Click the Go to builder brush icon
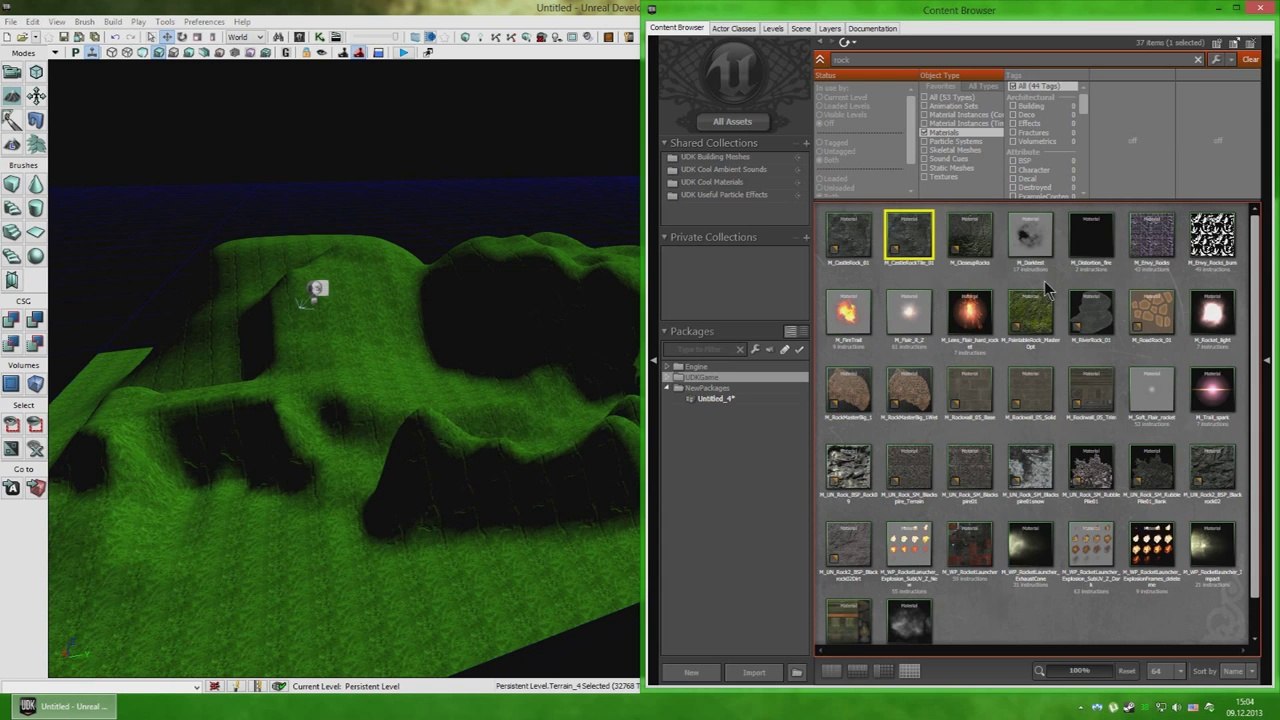 [35, 488]
